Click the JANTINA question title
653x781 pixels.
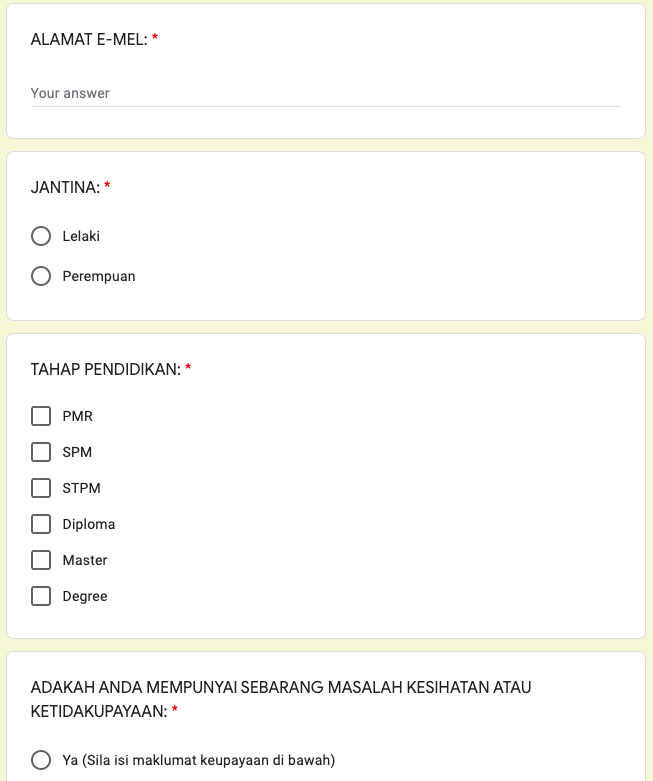(65, 187)
